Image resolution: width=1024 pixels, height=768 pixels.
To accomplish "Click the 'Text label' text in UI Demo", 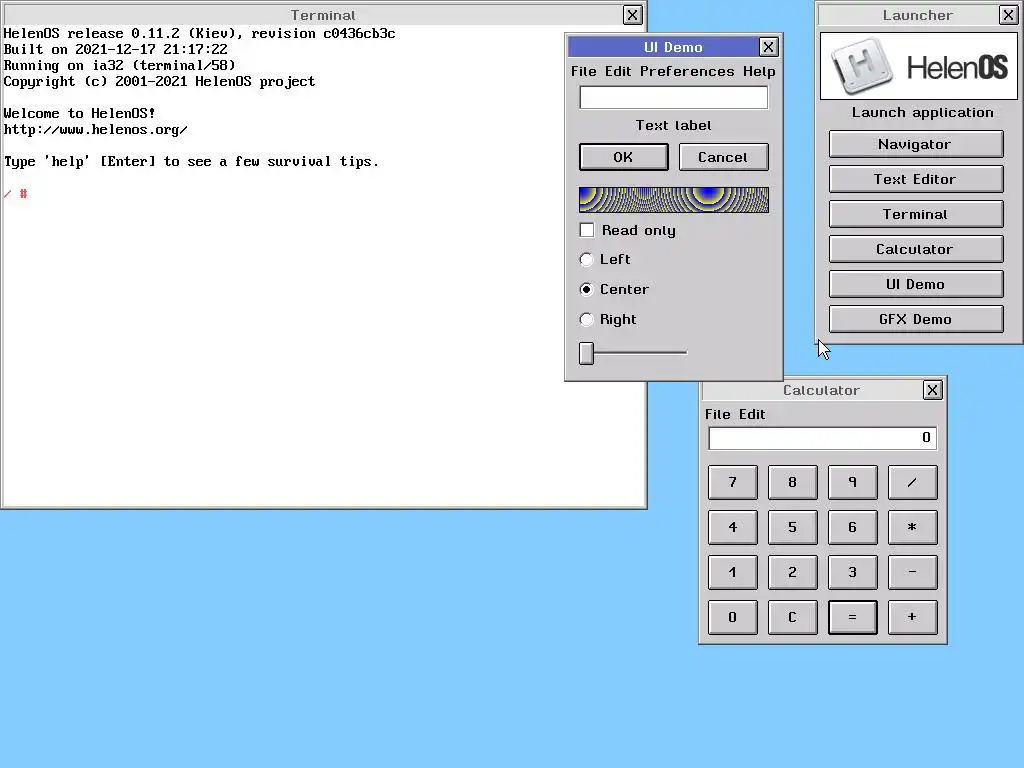I will pyautogui.click(x=673, y=125).
